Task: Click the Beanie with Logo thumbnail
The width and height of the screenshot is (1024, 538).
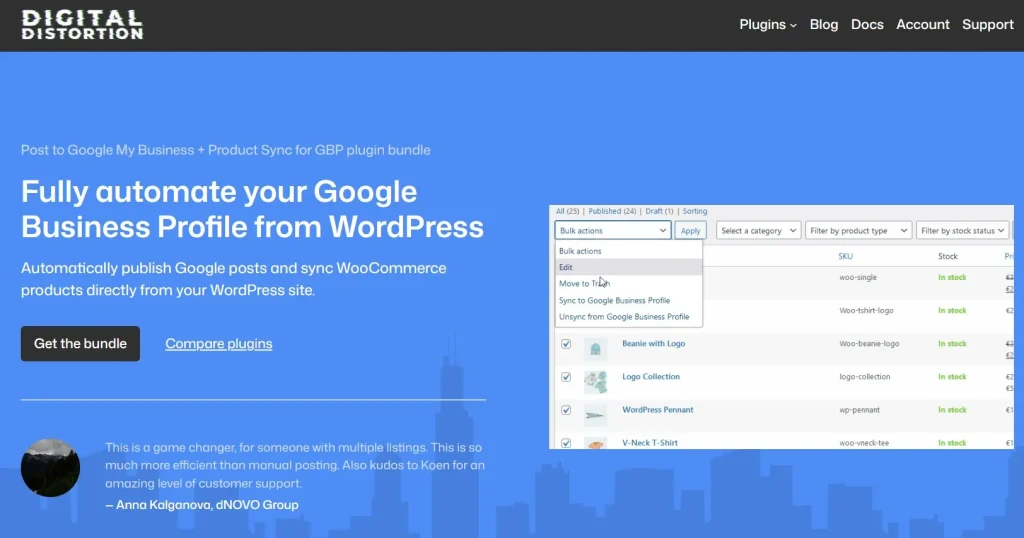Action: 595,349
